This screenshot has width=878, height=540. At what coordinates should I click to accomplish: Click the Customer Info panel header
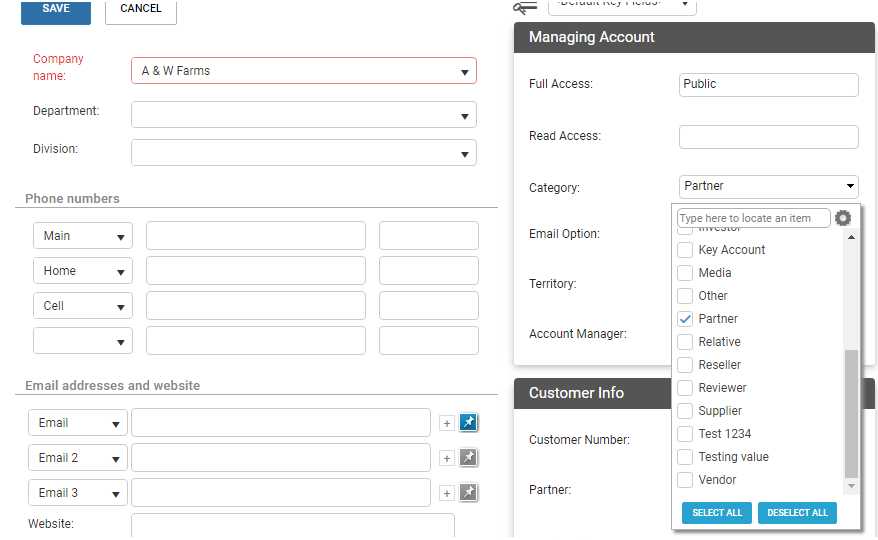pyautogui.click(x=592, y=393)
